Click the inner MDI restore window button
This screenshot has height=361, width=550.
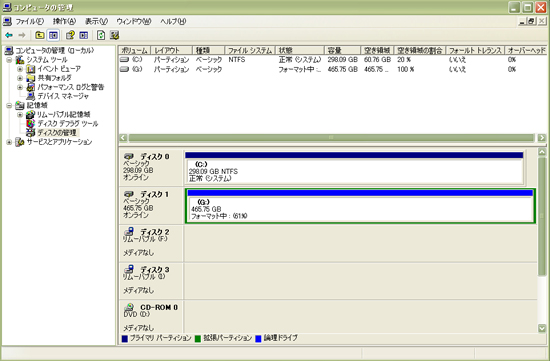pos(532,21)
